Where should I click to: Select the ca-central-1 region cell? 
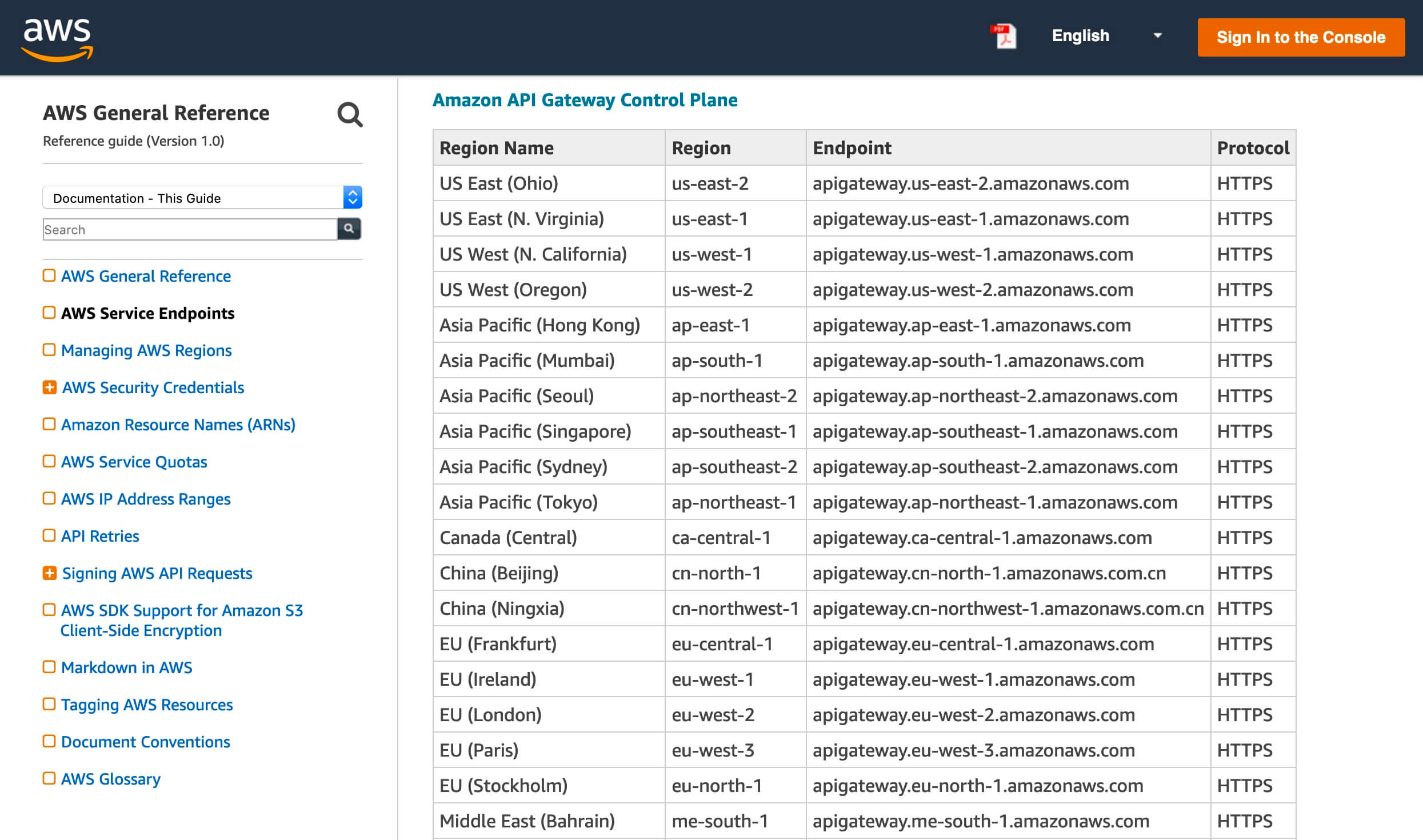[x=736, y=538]
